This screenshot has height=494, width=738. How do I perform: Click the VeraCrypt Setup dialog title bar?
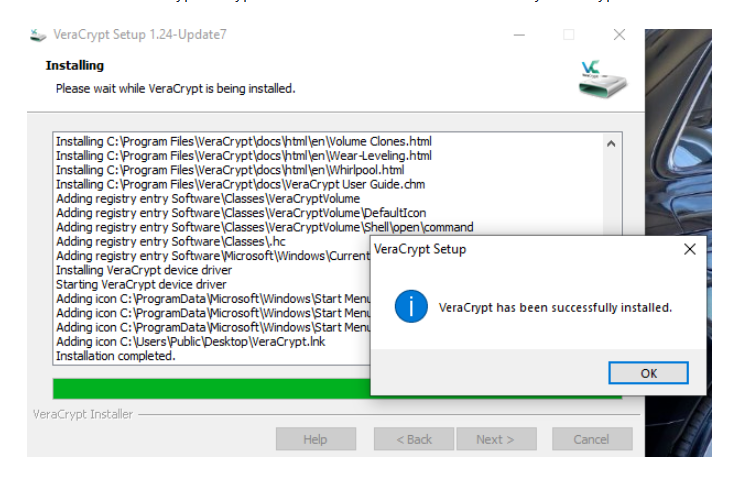[522, 249]
